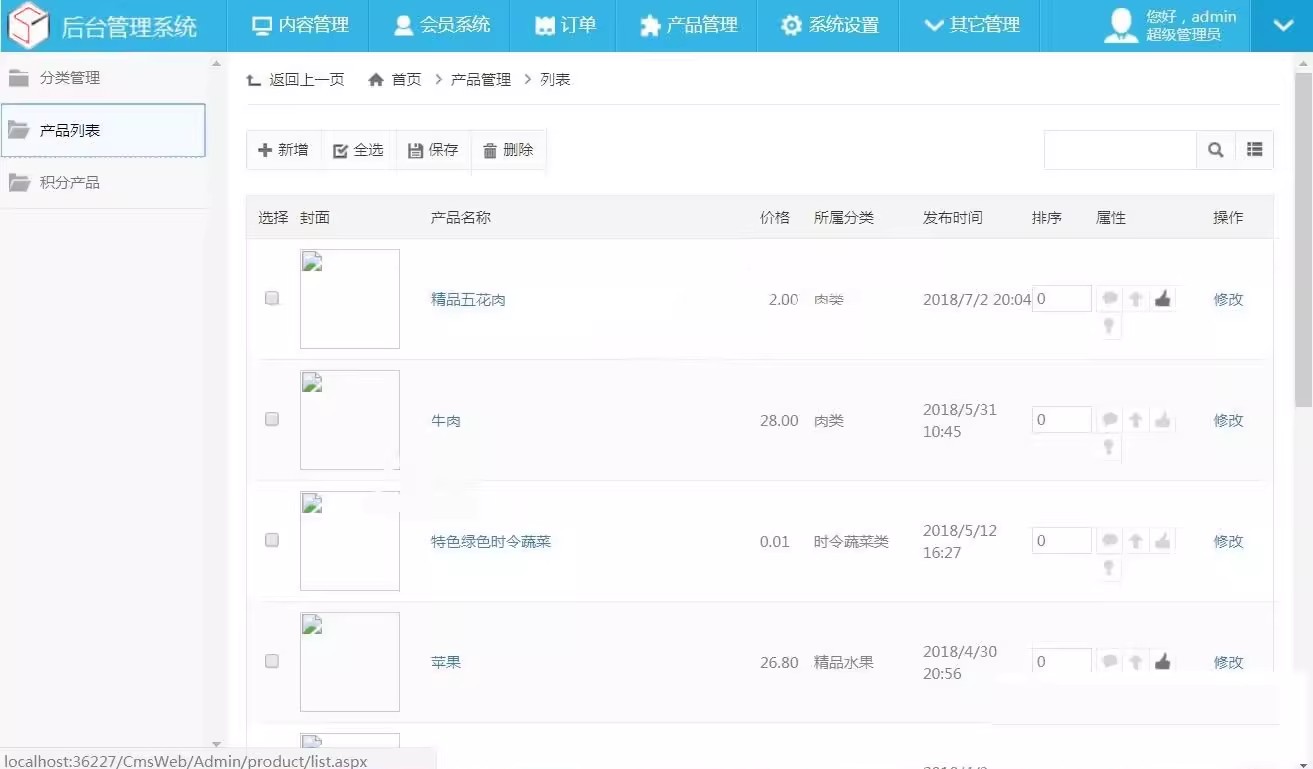The height and width of the screenshot is (769, 1313).
Task: Click the system logo cube icon
Action: coord(28,26)
